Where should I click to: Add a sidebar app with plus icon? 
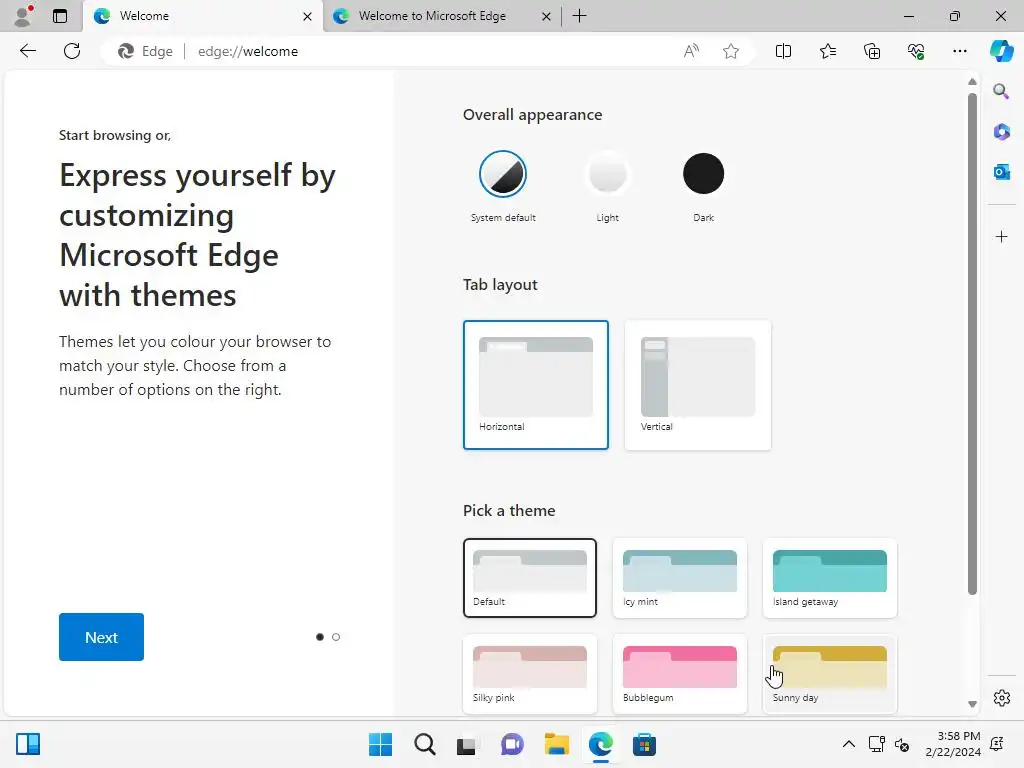pyautogui.click(x=1001, y=236)
